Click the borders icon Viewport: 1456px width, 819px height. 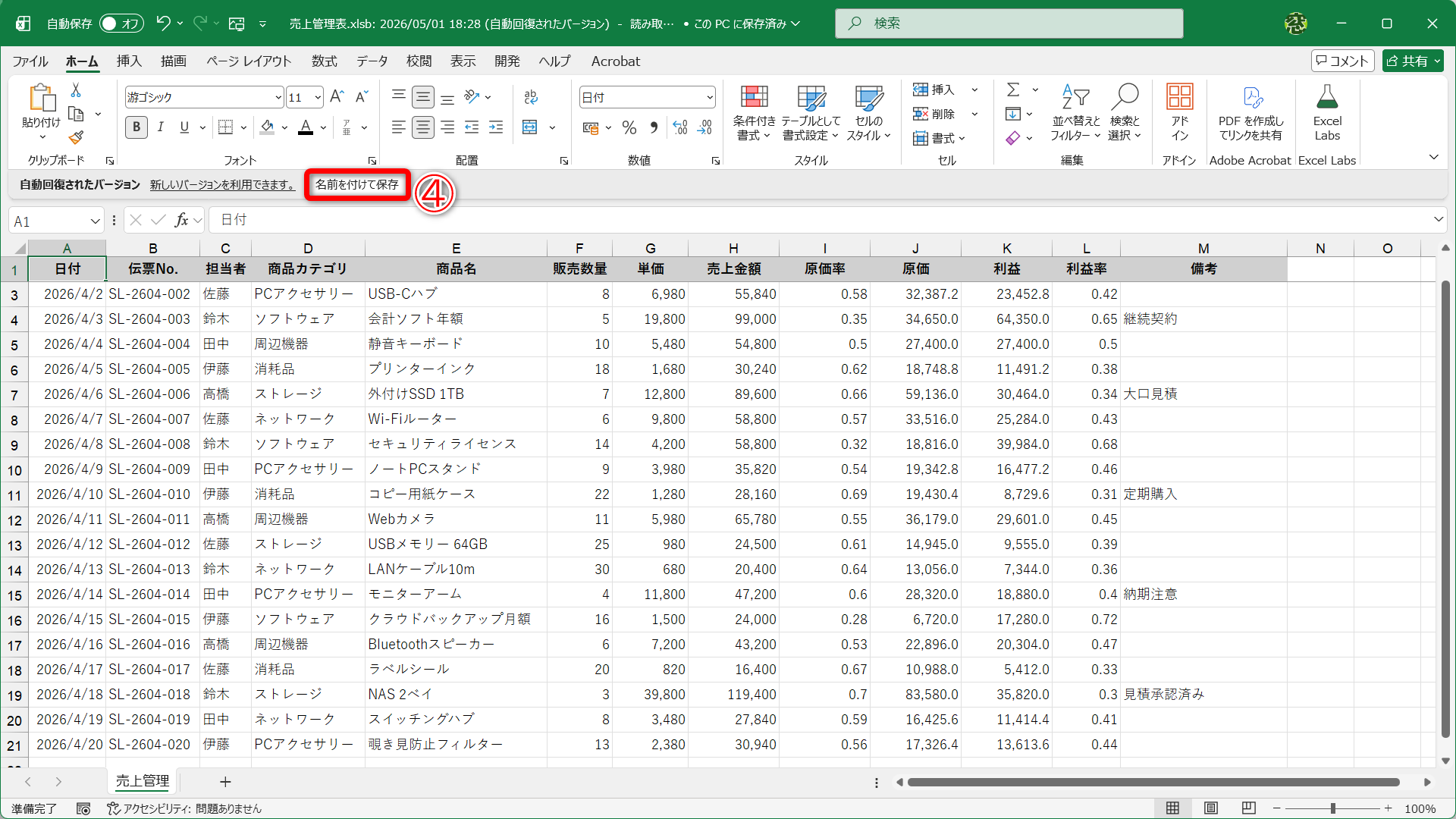click(x=225, y=127)
